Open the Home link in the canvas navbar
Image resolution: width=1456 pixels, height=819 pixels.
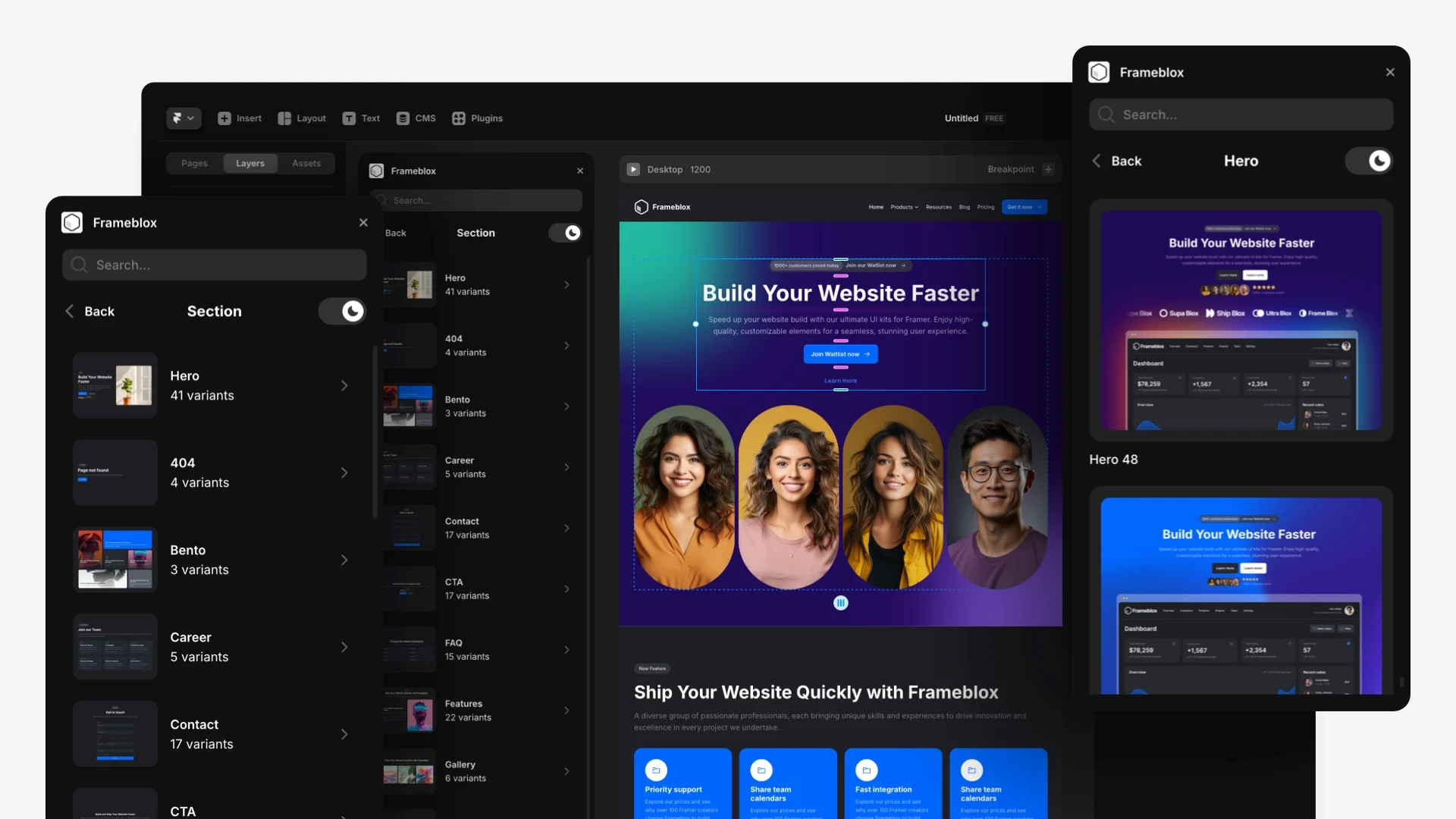(876, 207)
